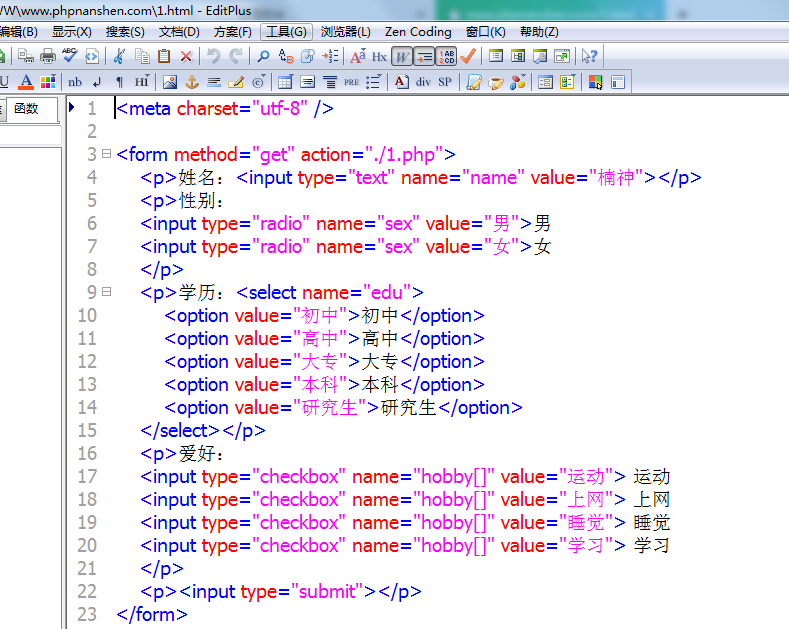Collapse the select block at line 9

[x=106, y=292]
